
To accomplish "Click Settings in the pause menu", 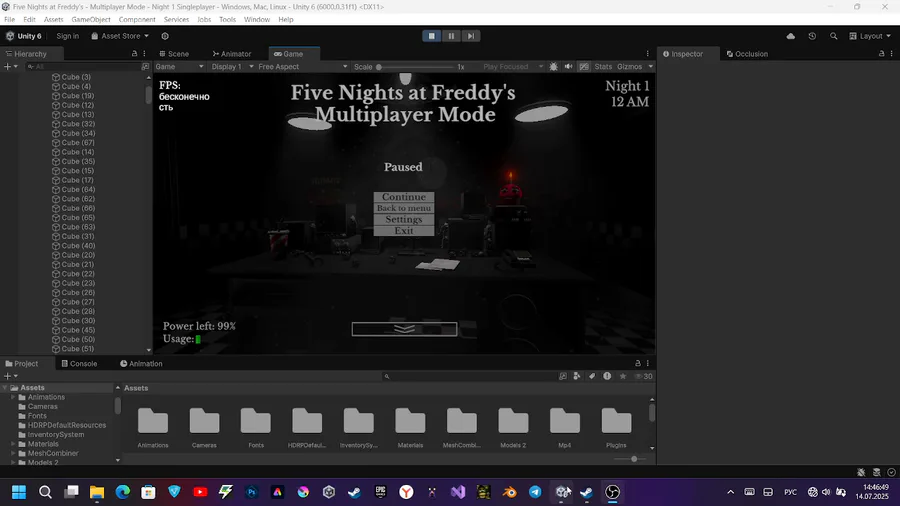I will (x=404, y=219).
